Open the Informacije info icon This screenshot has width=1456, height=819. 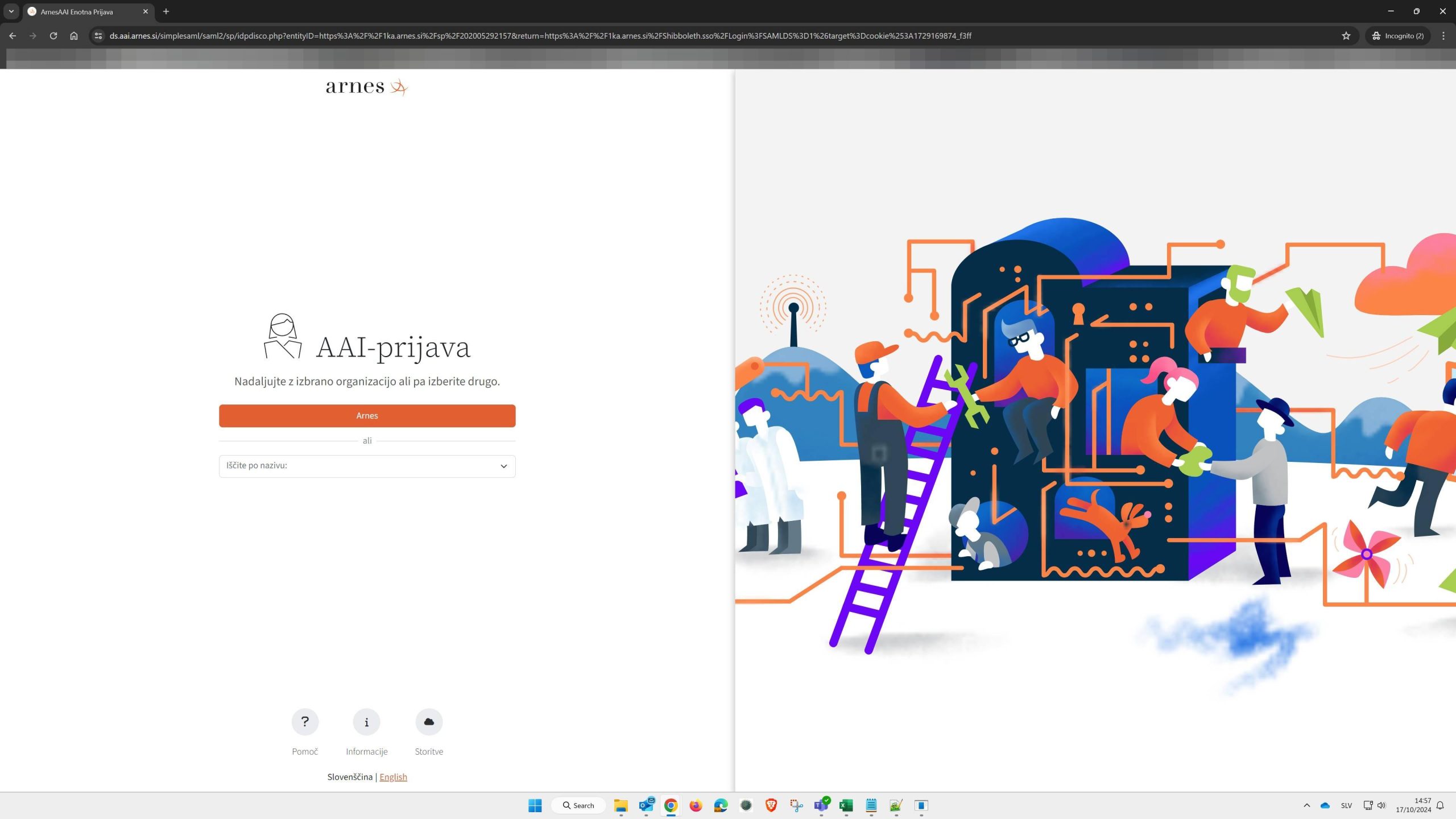(x=366, y=722)
